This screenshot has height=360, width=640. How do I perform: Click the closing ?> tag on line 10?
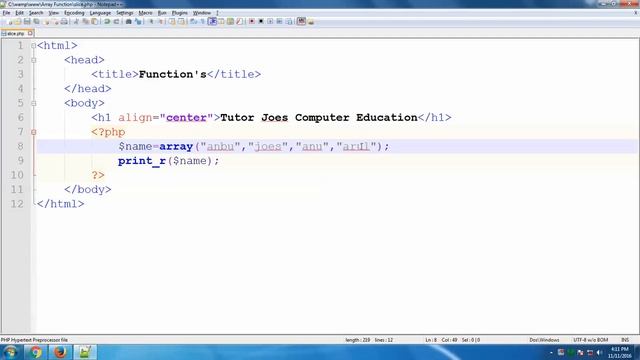(98, 175)
